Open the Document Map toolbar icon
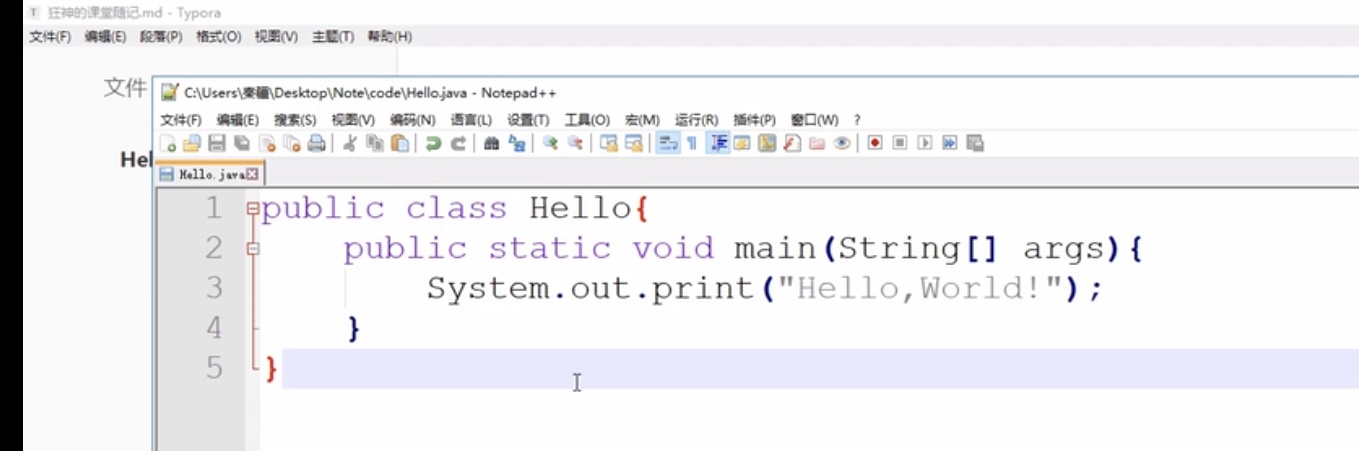This screenshot has width=1359, height=451. click(767, 143)
